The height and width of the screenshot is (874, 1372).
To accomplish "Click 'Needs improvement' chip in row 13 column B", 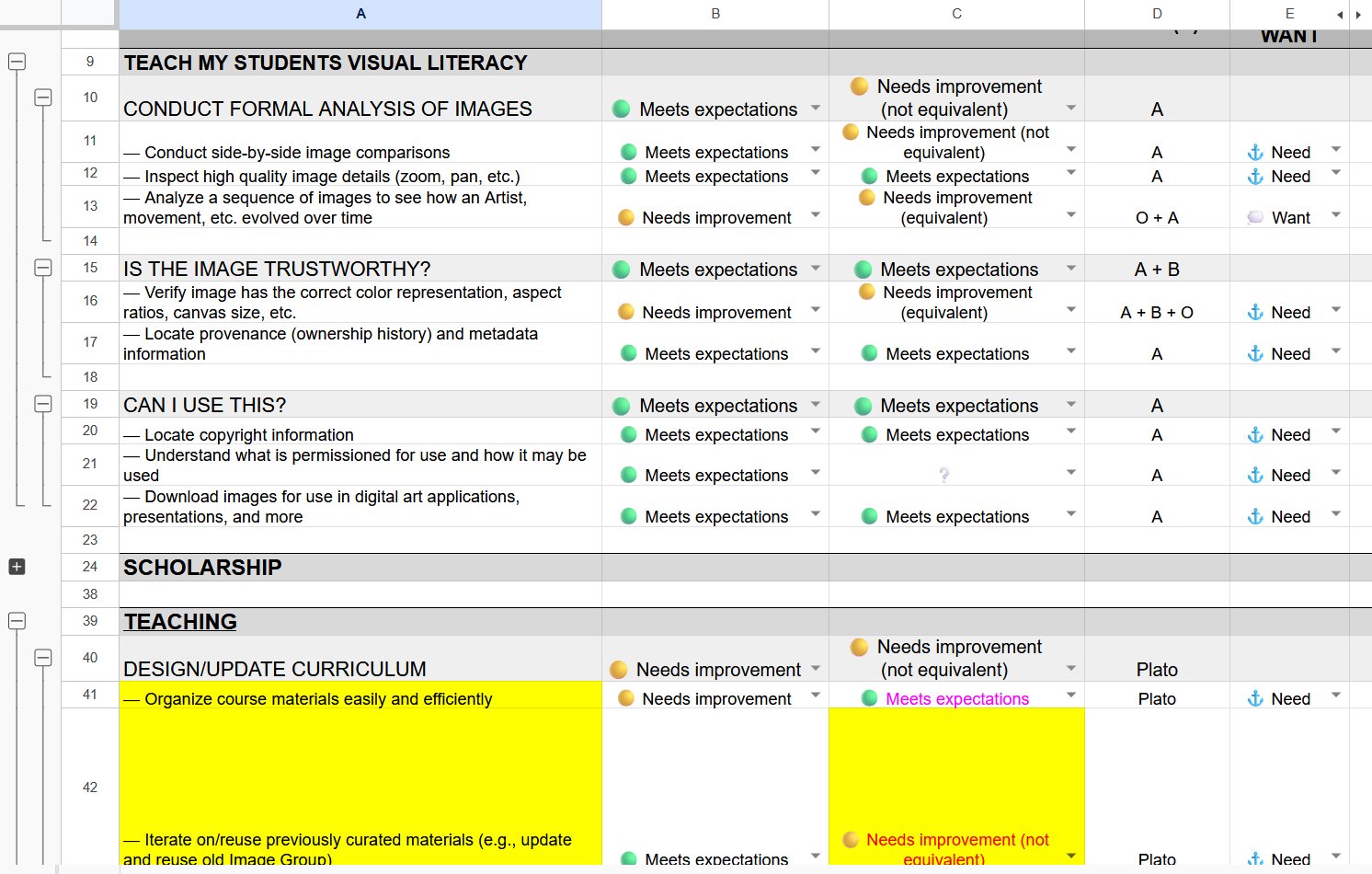I will click(x=705, y=217).
